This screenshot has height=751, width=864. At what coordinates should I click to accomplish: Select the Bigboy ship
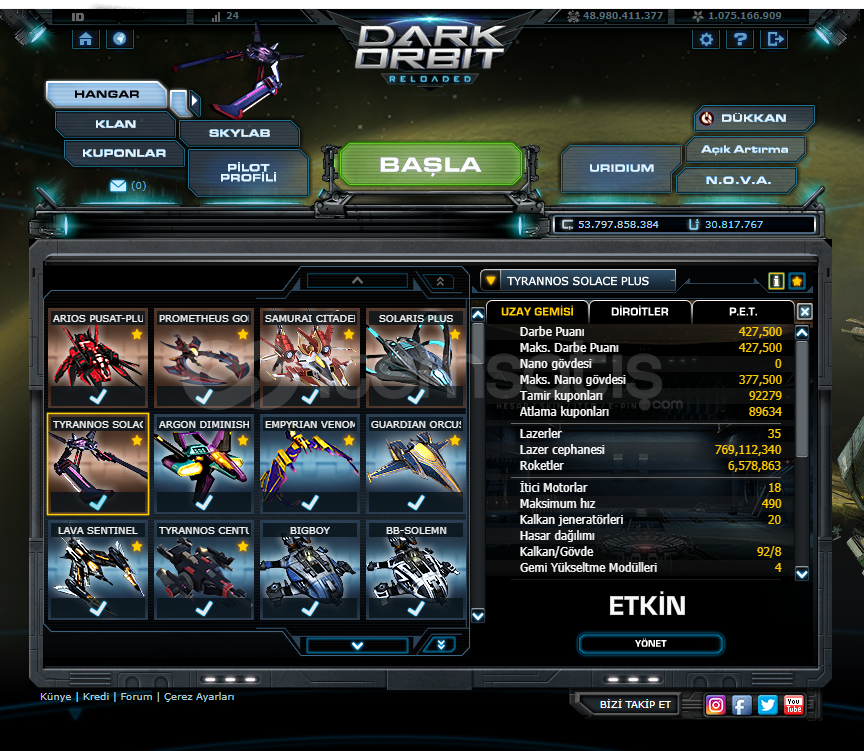pyautogui.click(x=310, y=570)
